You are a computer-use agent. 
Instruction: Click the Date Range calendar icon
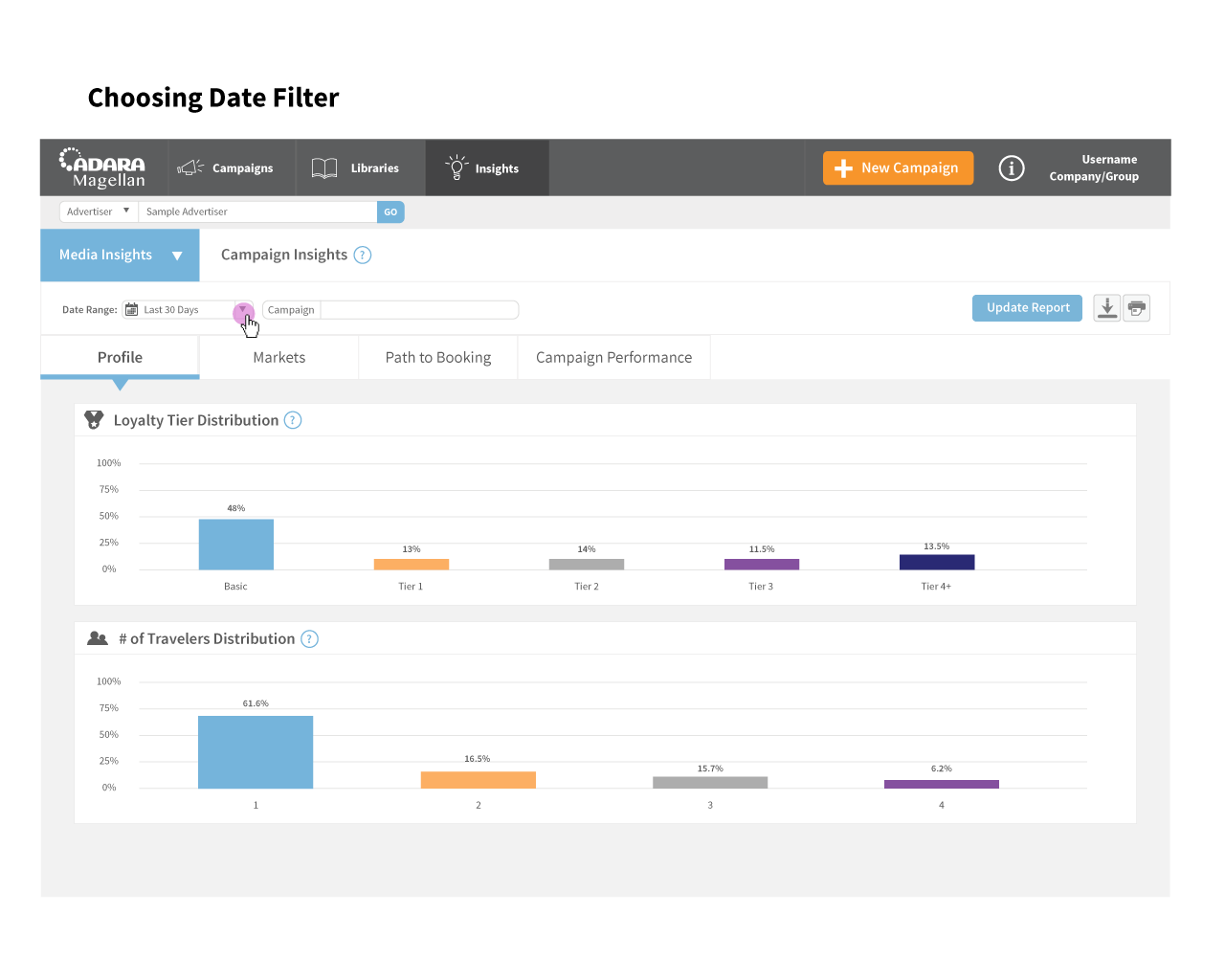[x=132, y=310]
